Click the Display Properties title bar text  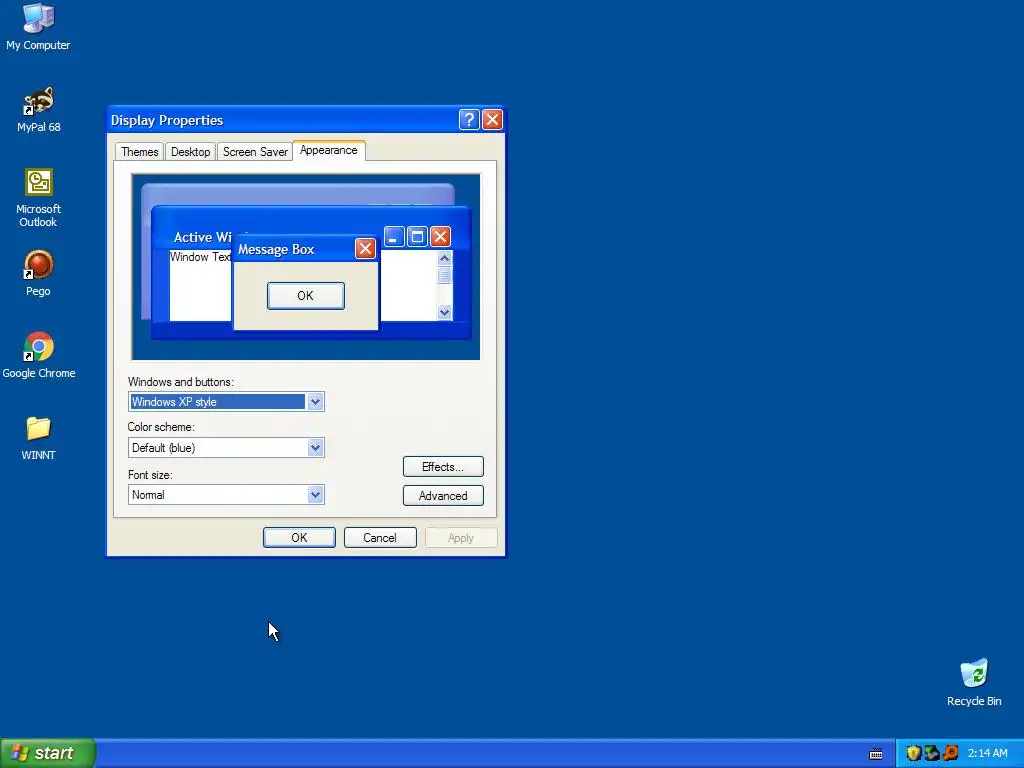[x=167, y=120]
